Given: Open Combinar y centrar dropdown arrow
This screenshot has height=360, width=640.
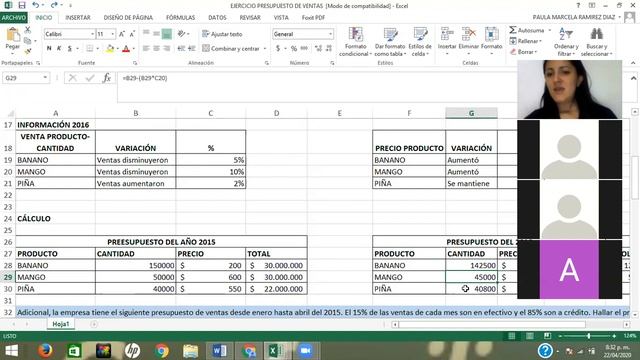Looking at the screenshot, I should click(265, 49).
